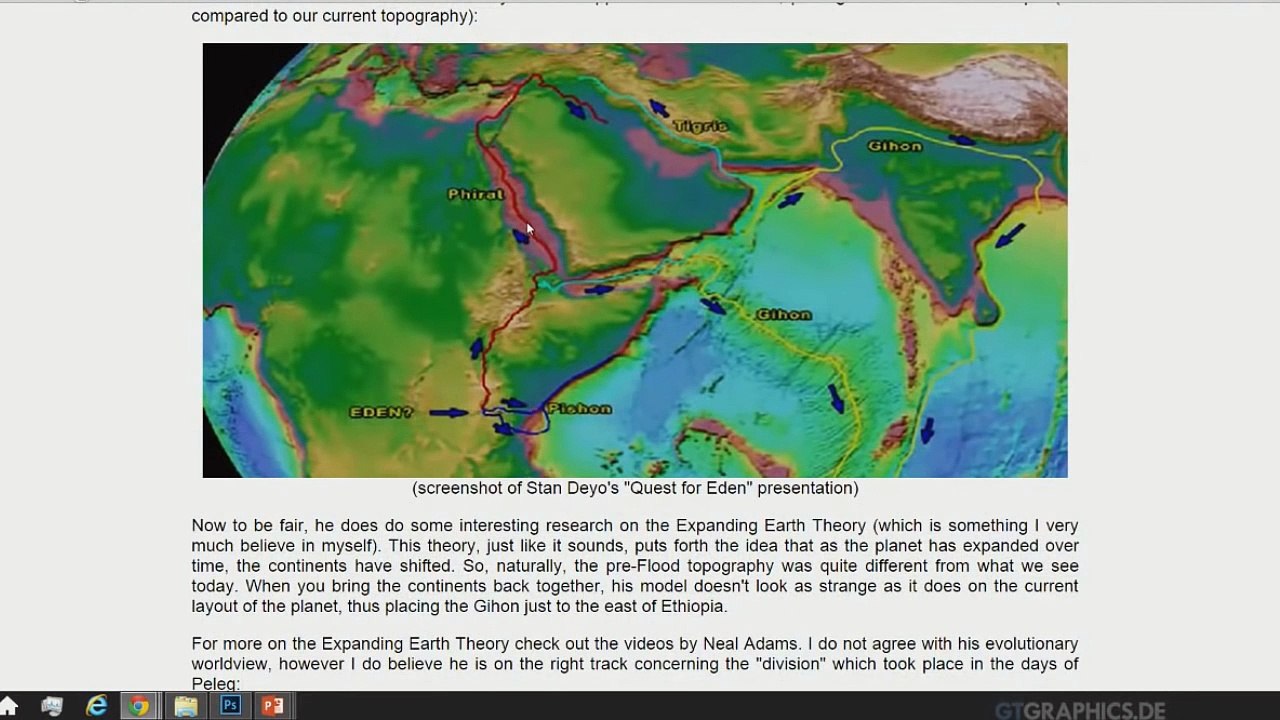Click the caption mentioning "Quest for Eden" presentation
Viewport: 1280px width, 720px height.
point(635,488)
